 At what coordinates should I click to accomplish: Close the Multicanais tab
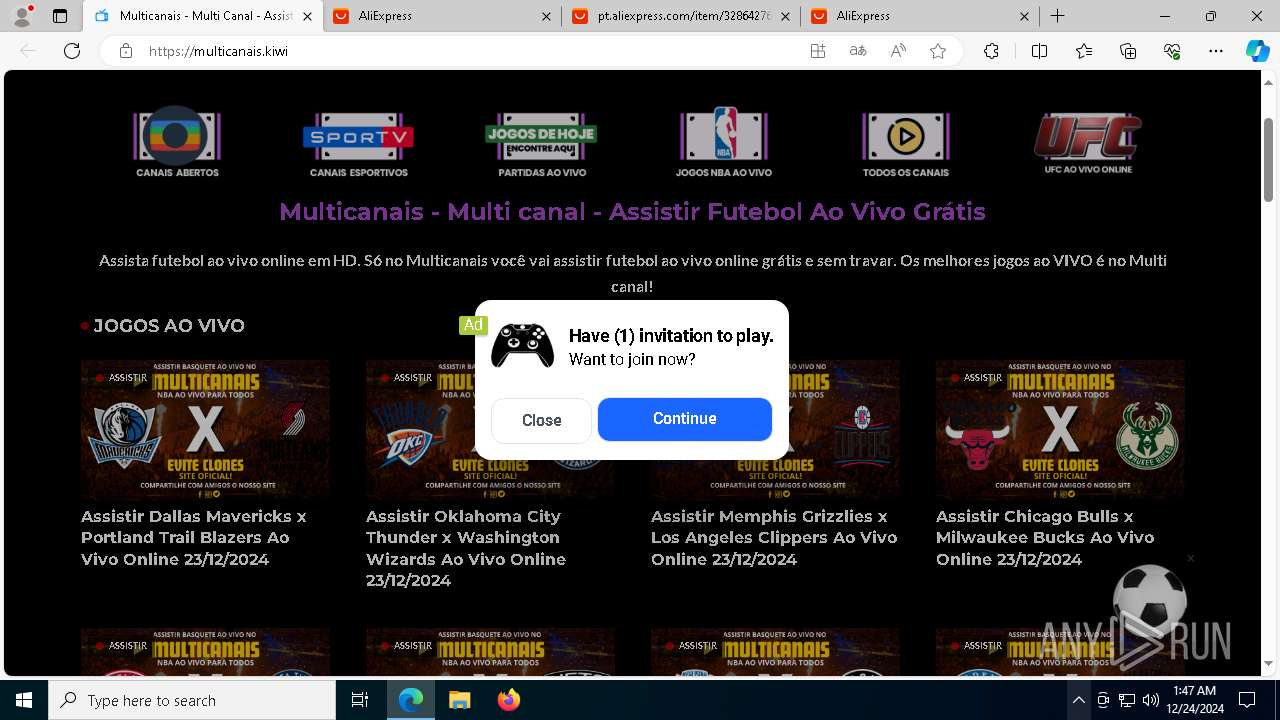pos(307,16)
